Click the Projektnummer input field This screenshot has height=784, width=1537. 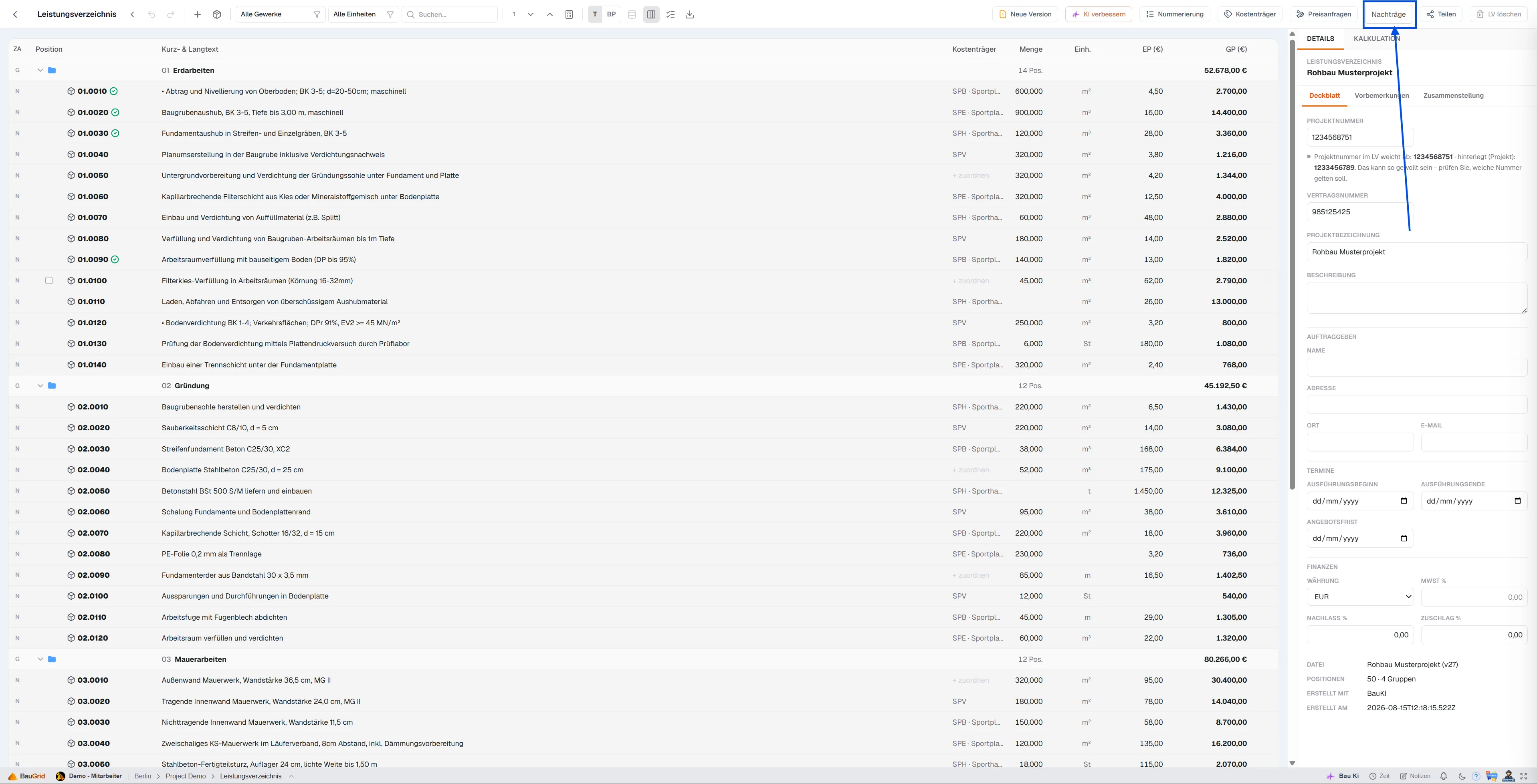click(x=1360, y=137)
